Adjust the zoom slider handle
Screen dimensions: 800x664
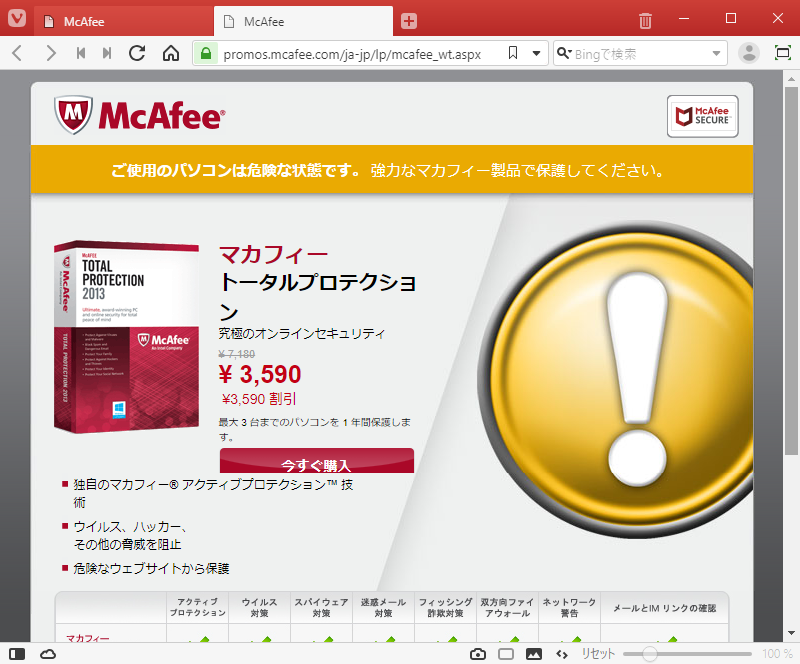[x=649, y=654]
